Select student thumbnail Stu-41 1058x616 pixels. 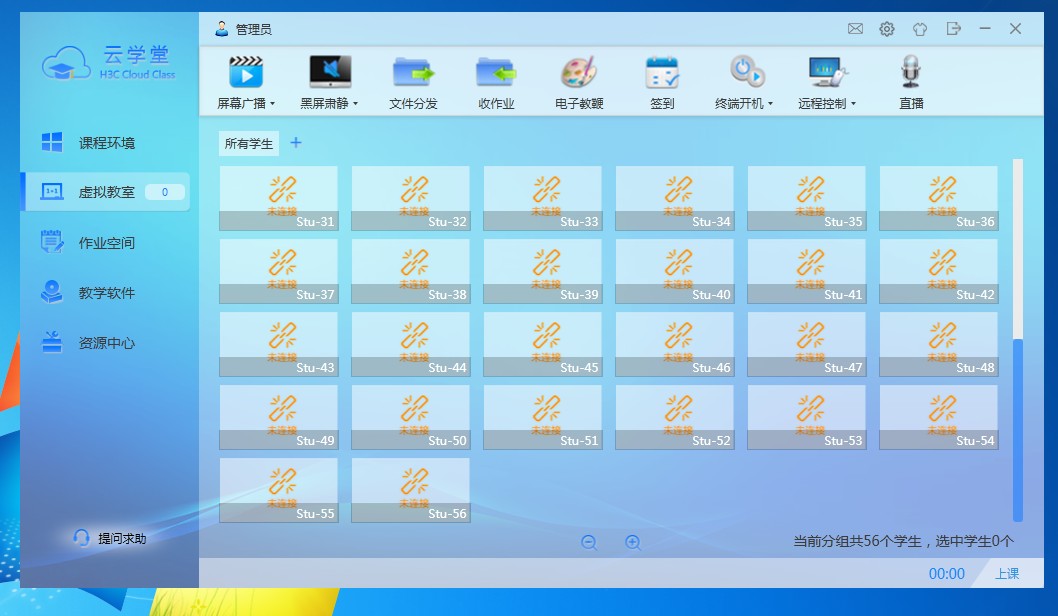pyautogui.click(x=806, y=271)
